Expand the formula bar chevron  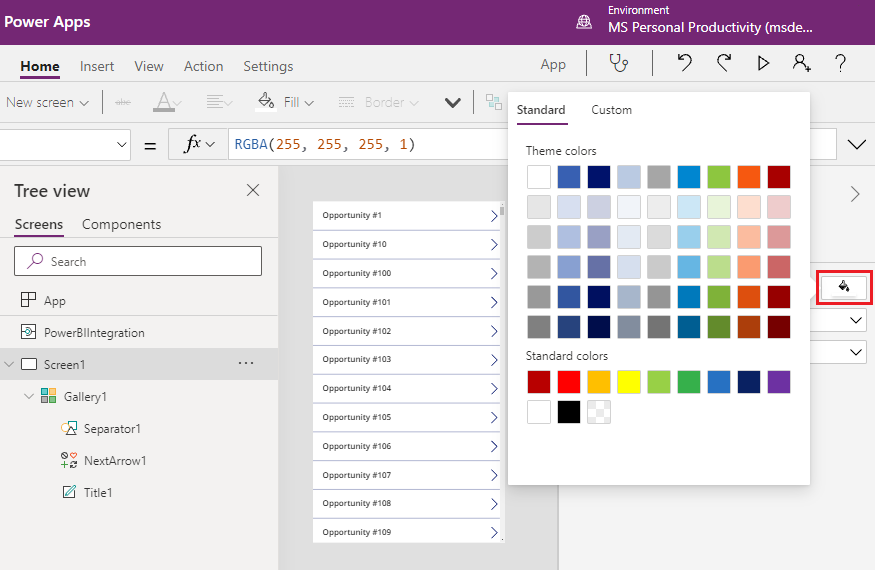(856, 145)
